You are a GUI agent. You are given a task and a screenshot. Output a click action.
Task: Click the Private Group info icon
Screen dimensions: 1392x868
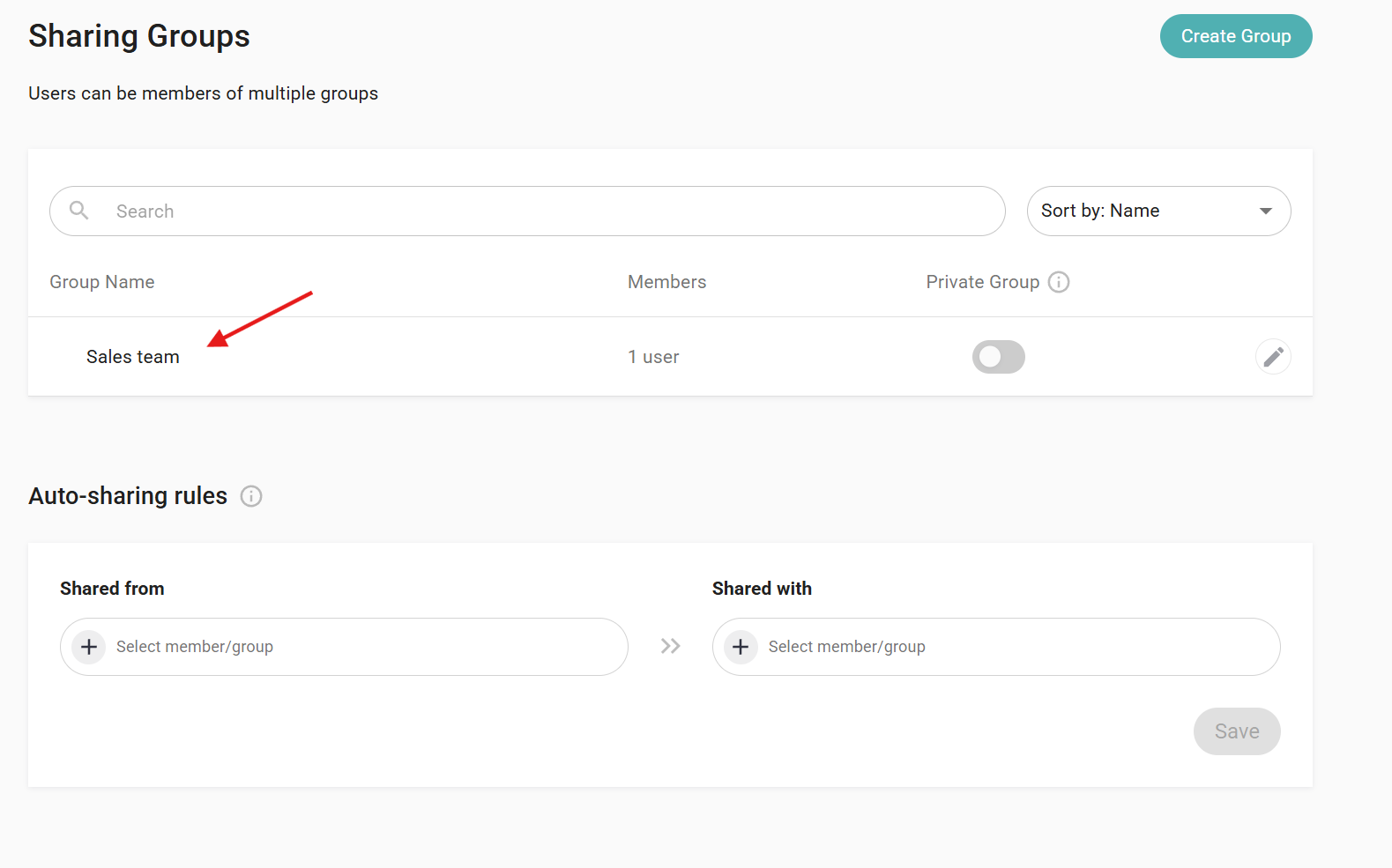[1059, 282]
